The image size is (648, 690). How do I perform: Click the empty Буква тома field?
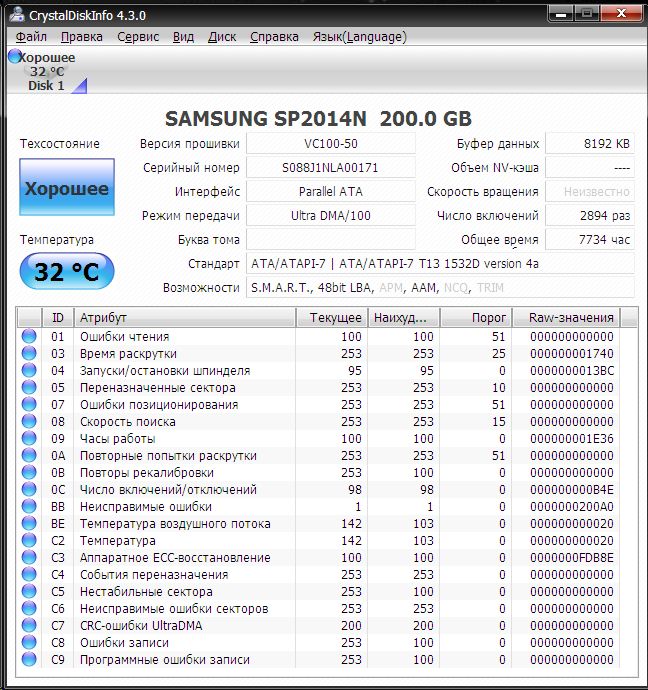[x=331, y=239]
